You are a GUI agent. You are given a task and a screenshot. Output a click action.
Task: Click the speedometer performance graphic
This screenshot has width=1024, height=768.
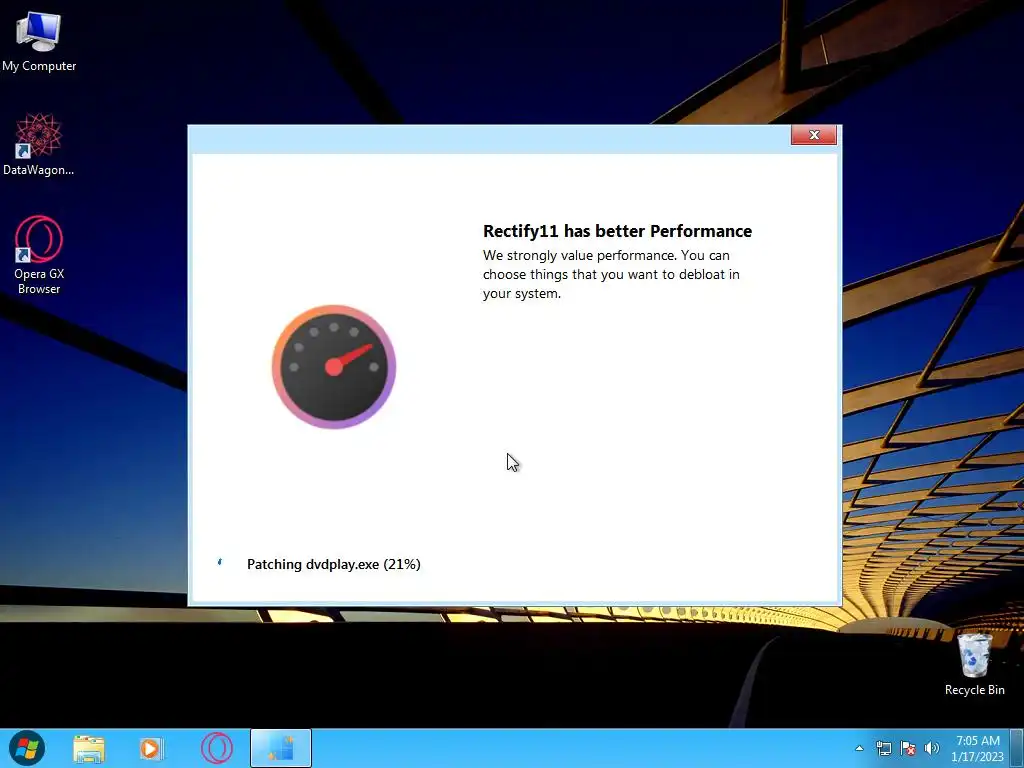[334, 366]
